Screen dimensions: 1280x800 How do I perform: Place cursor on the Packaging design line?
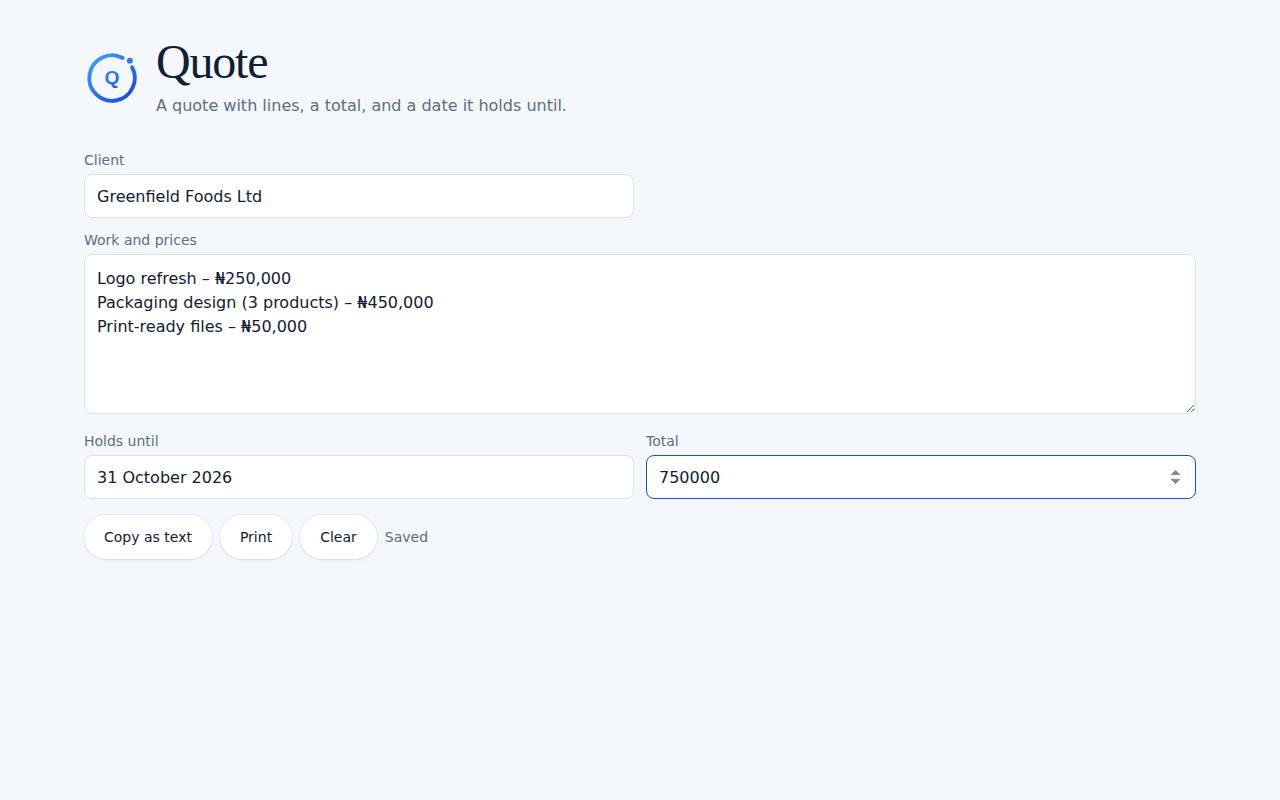[265, 302]
